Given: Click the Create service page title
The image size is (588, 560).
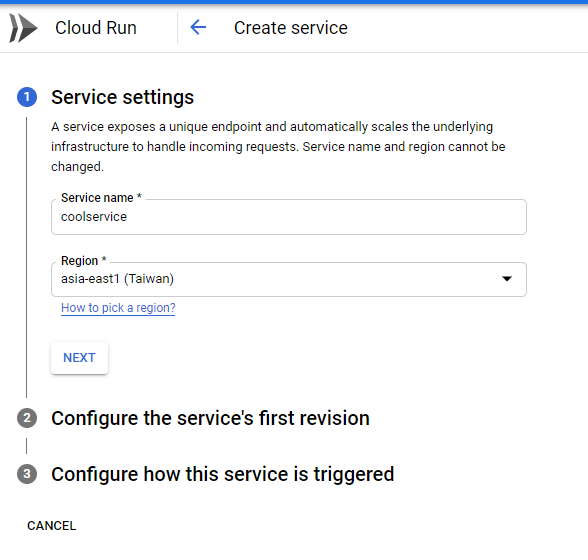Looking at the screenshot, I should pyautogui.click(x=291, y=28).
